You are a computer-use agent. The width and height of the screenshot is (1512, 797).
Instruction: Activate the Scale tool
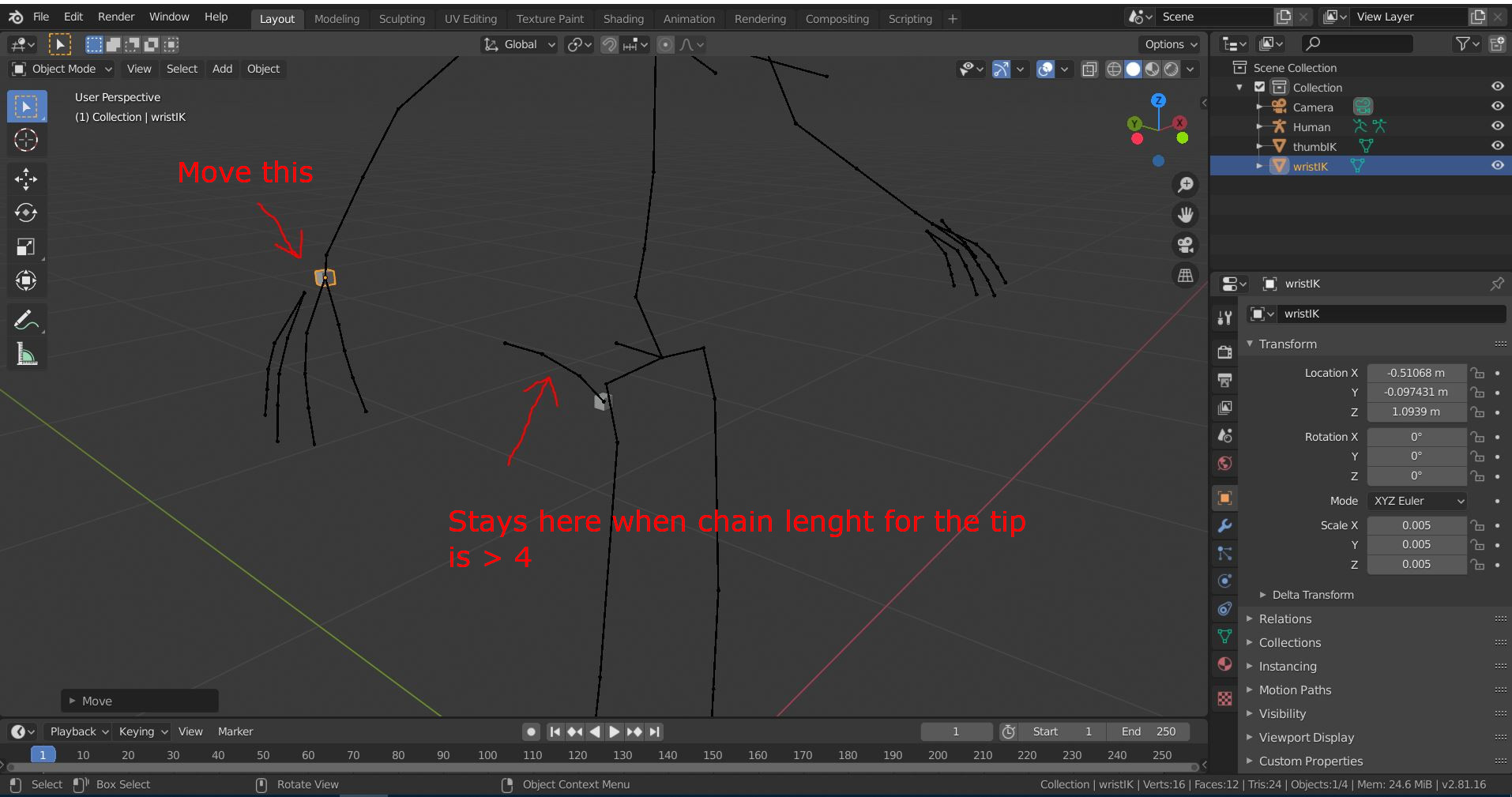click(26, 247)
